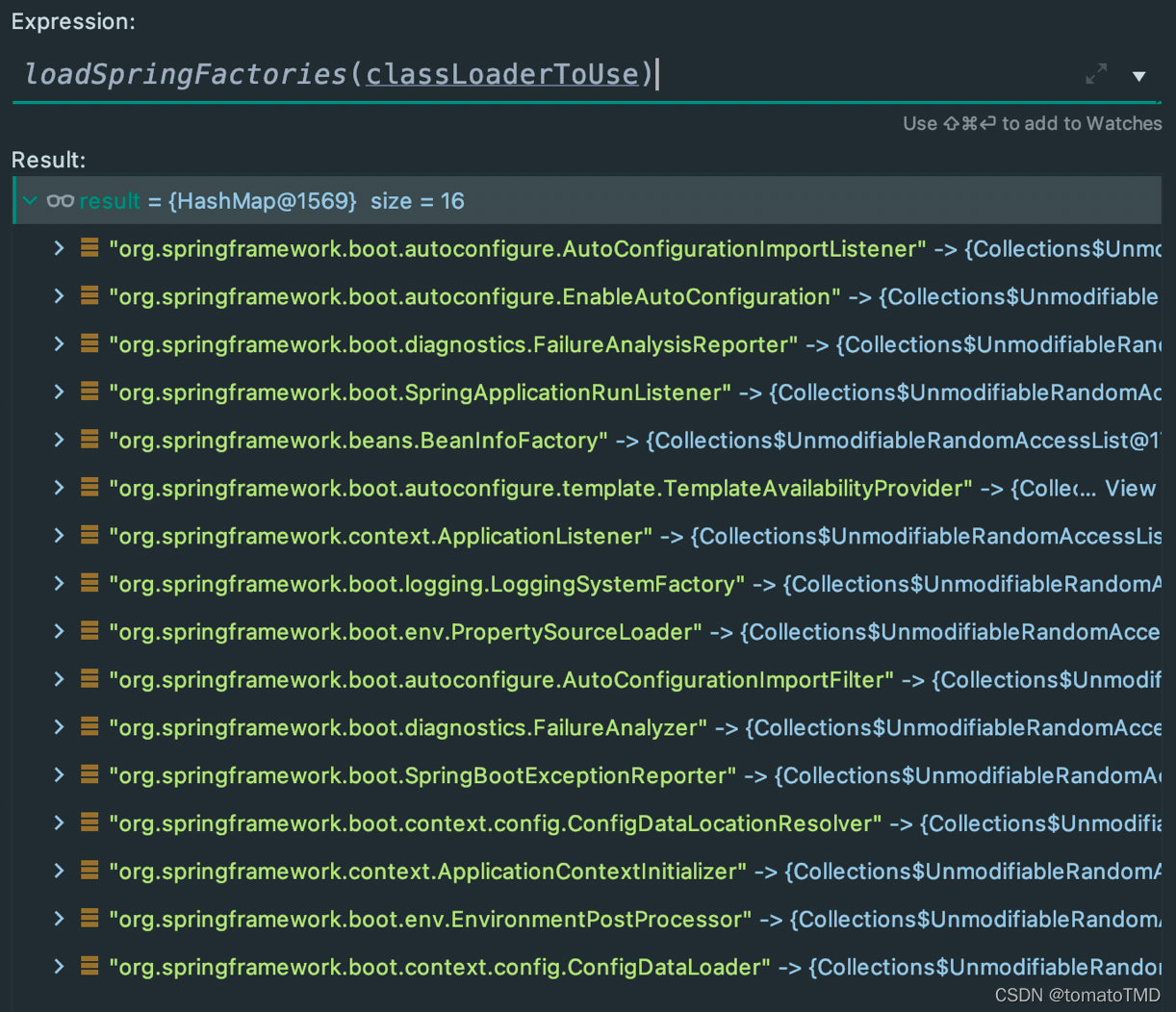Select the "org.springframework.context.ApplicationListener" key text
Image resolution: width=1176 pixels, height=1012 pixels.
[x=381, y=537]
